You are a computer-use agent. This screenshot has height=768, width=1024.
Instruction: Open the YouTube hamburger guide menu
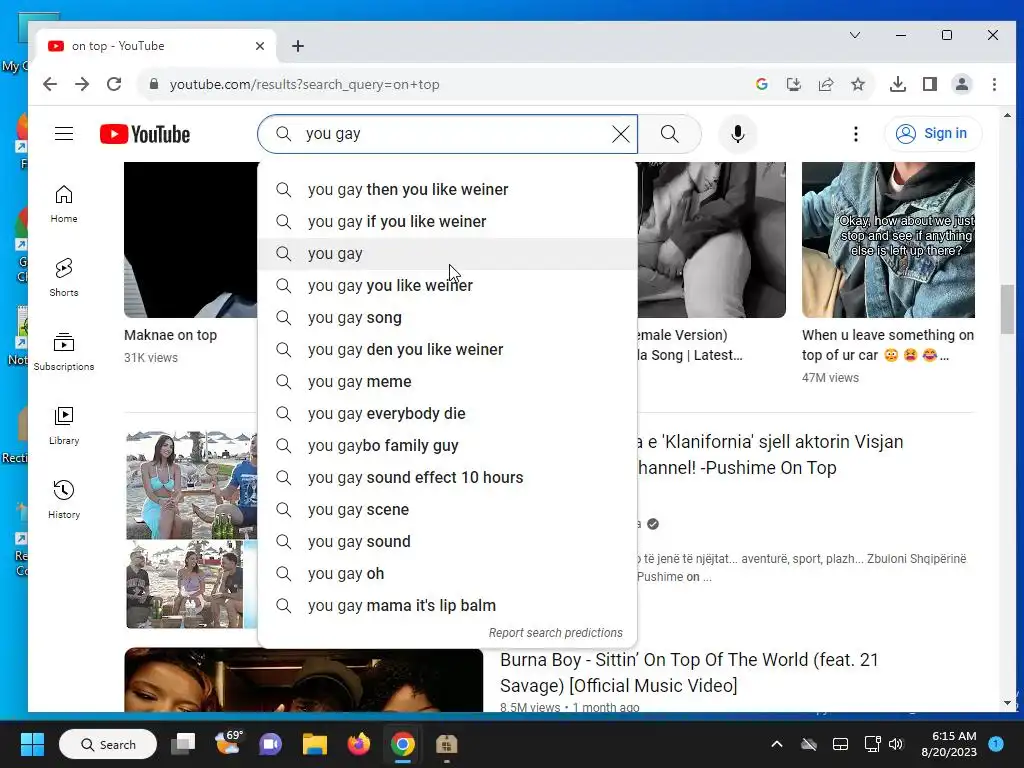click(64, 134)
